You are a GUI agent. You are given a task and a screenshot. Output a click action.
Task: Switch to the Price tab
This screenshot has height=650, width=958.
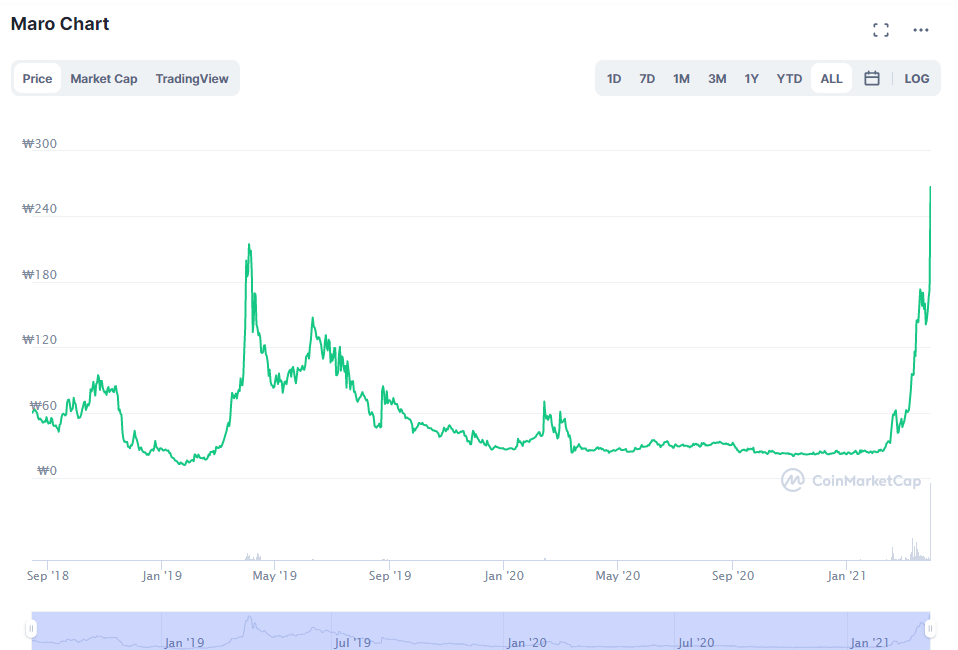pos(37,79)
